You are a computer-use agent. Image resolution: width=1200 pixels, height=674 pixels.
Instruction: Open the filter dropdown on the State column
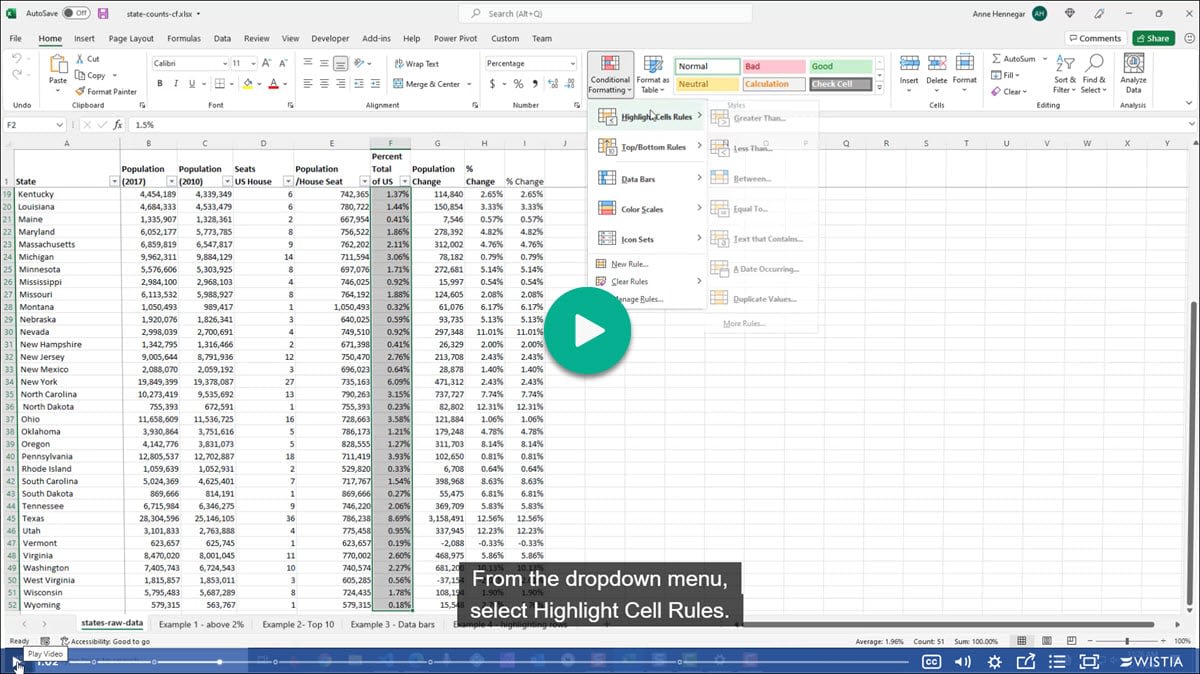[x=113, y=181]
